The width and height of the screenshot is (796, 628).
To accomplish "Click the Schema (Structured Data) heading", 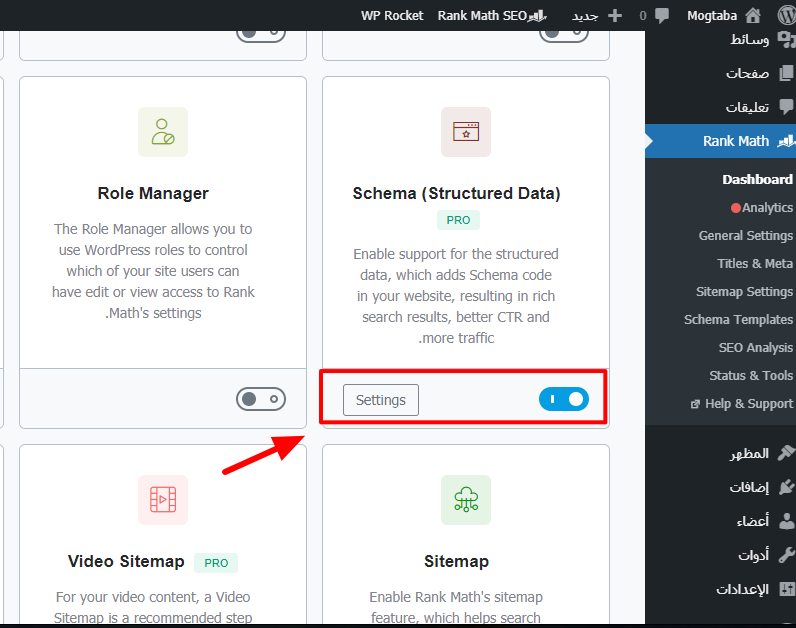I will pyautogui.click(x=456, y=193).
